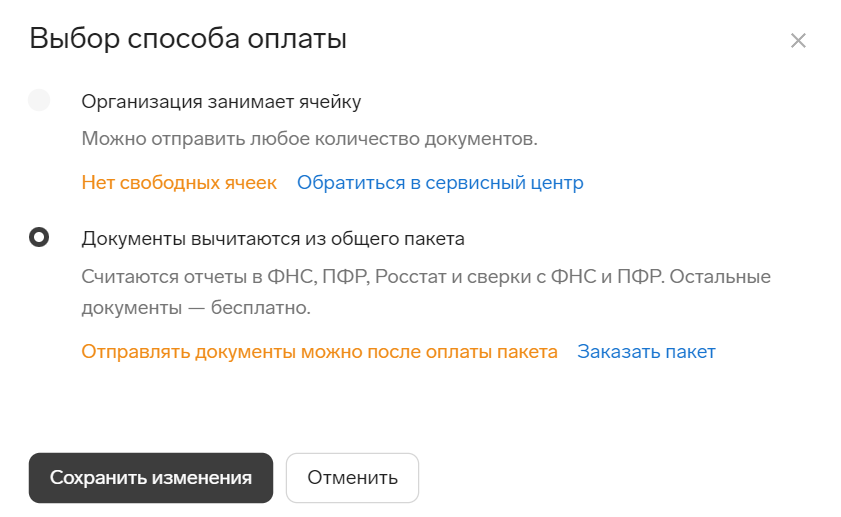841x517 pixels.
Task: Follow the 'Заказать пакет' link
Action: coord(646,351)
